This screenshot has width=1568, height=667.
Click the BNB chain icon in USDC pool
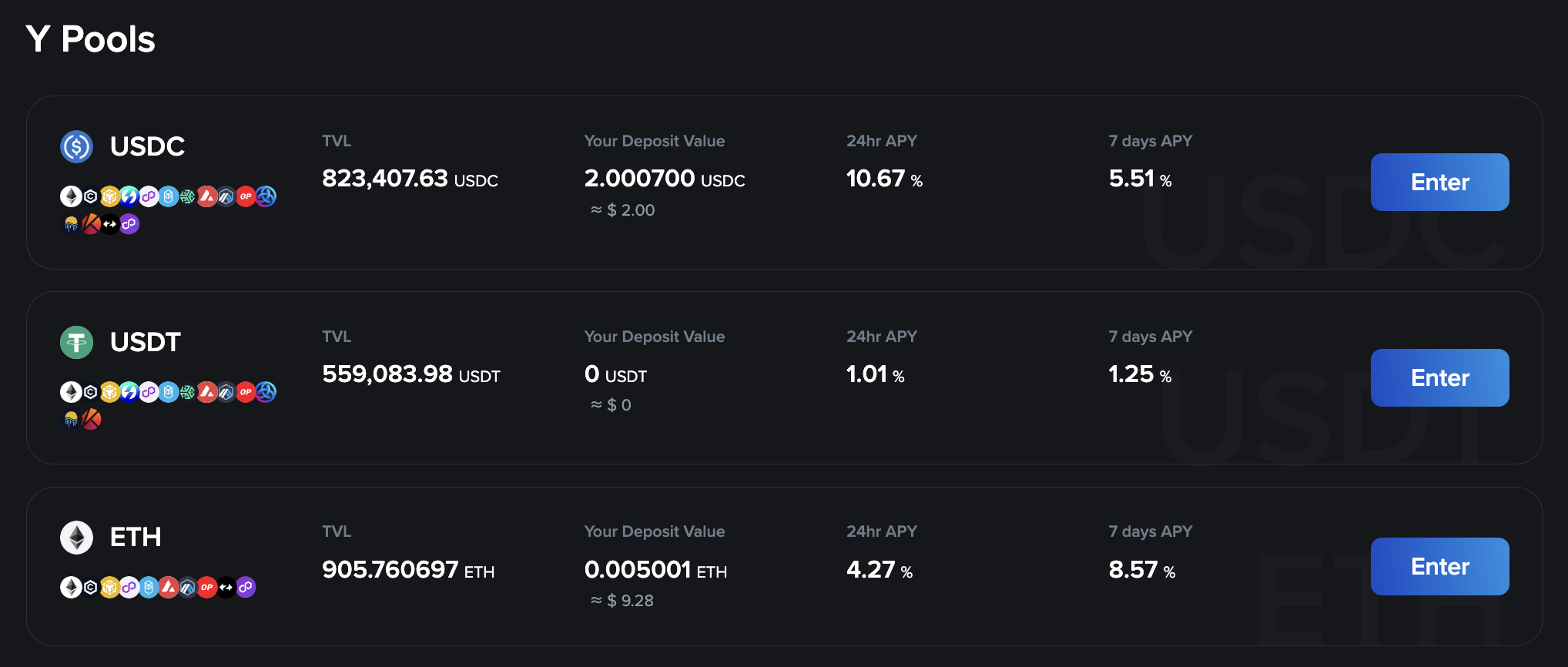point(110,196)
